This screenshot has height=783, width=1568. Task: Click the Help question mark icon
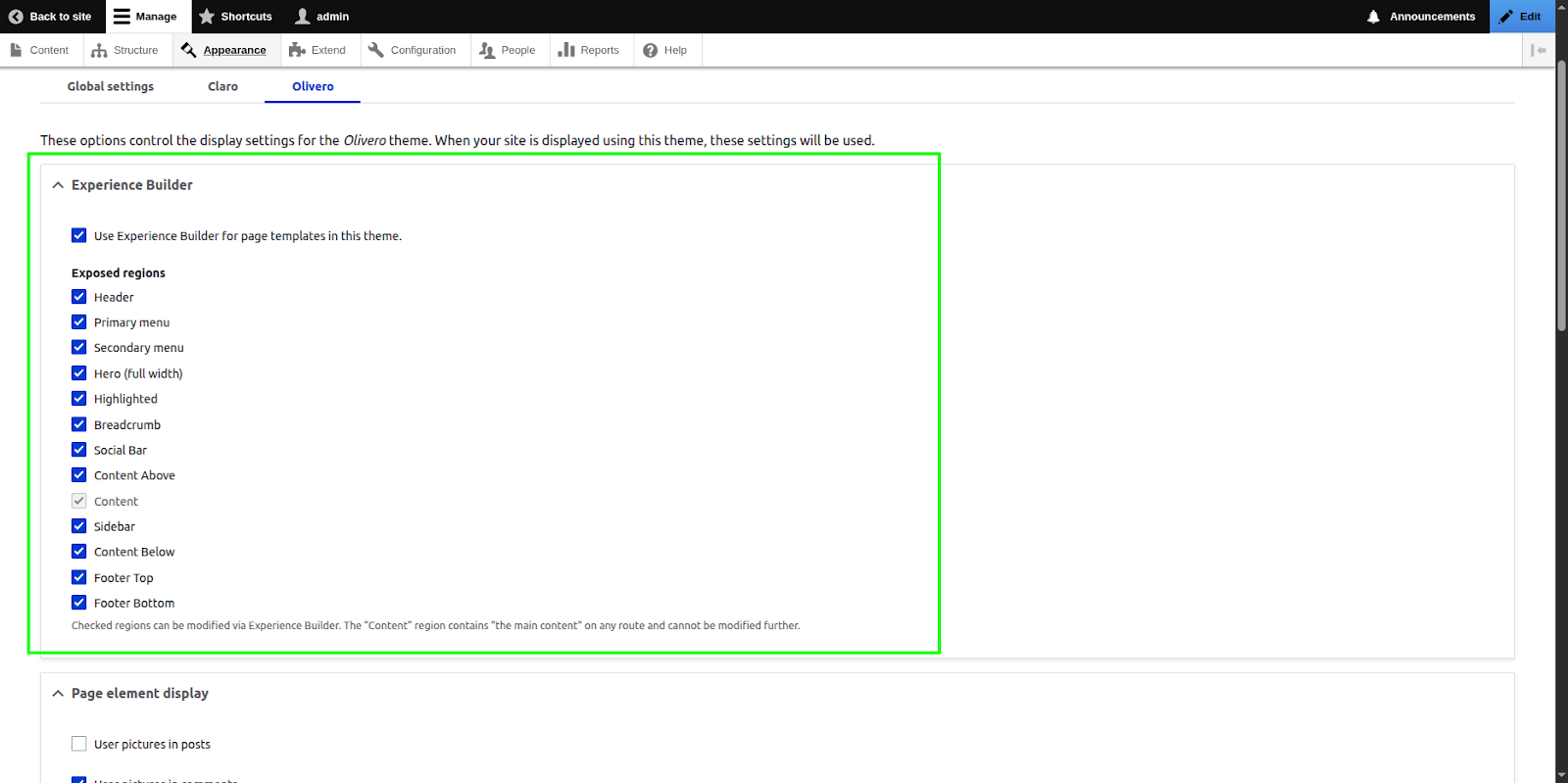pos(650,50)
